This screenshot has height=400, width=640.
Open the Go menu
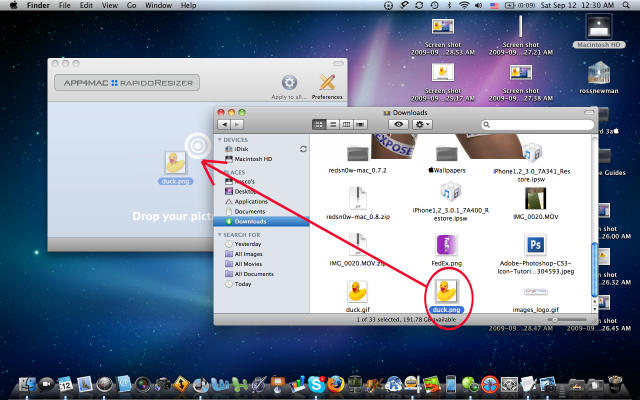tap(131, 5)
